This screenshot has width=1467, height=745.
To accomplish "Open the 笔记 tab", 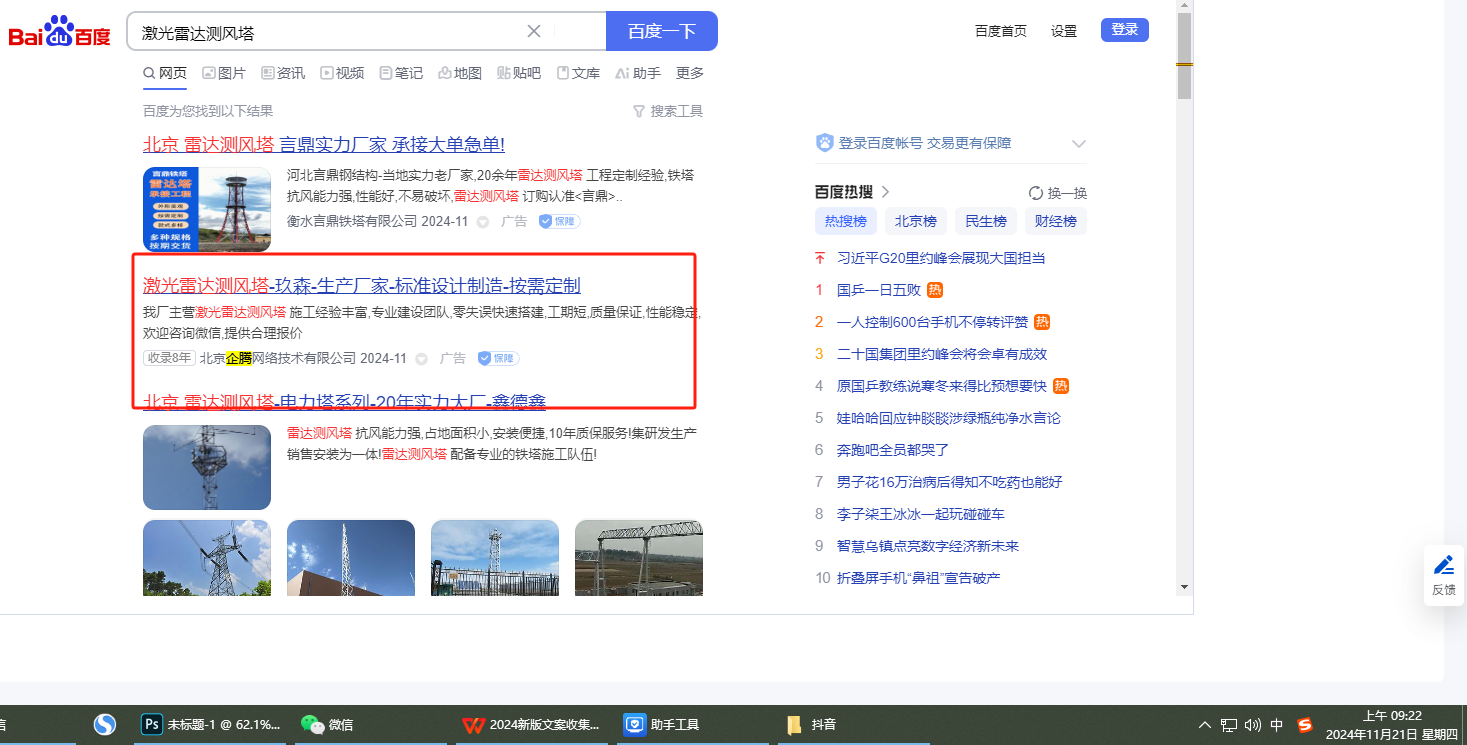I will coord(401,73).
